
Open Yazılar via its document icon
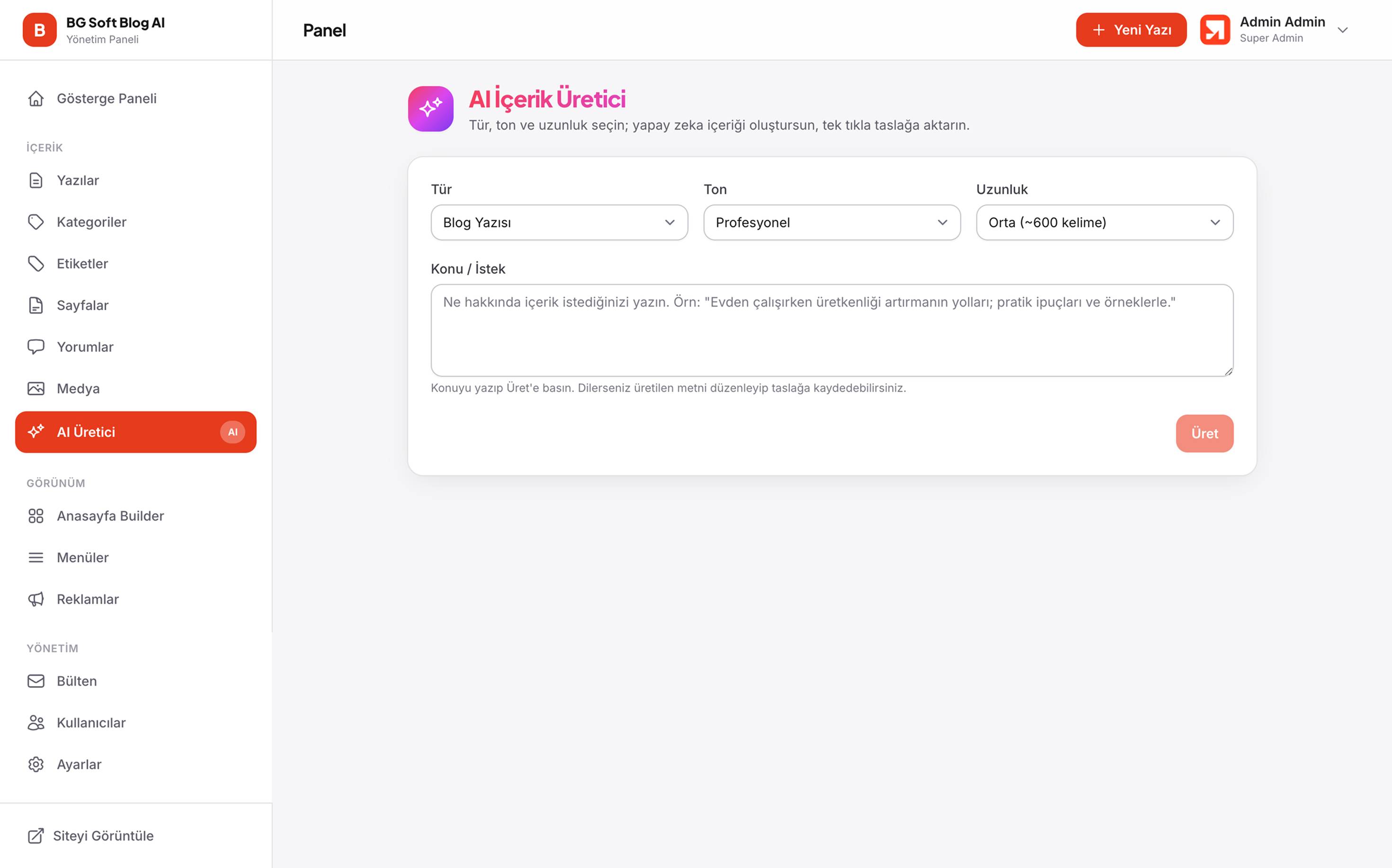pos(36,180)
